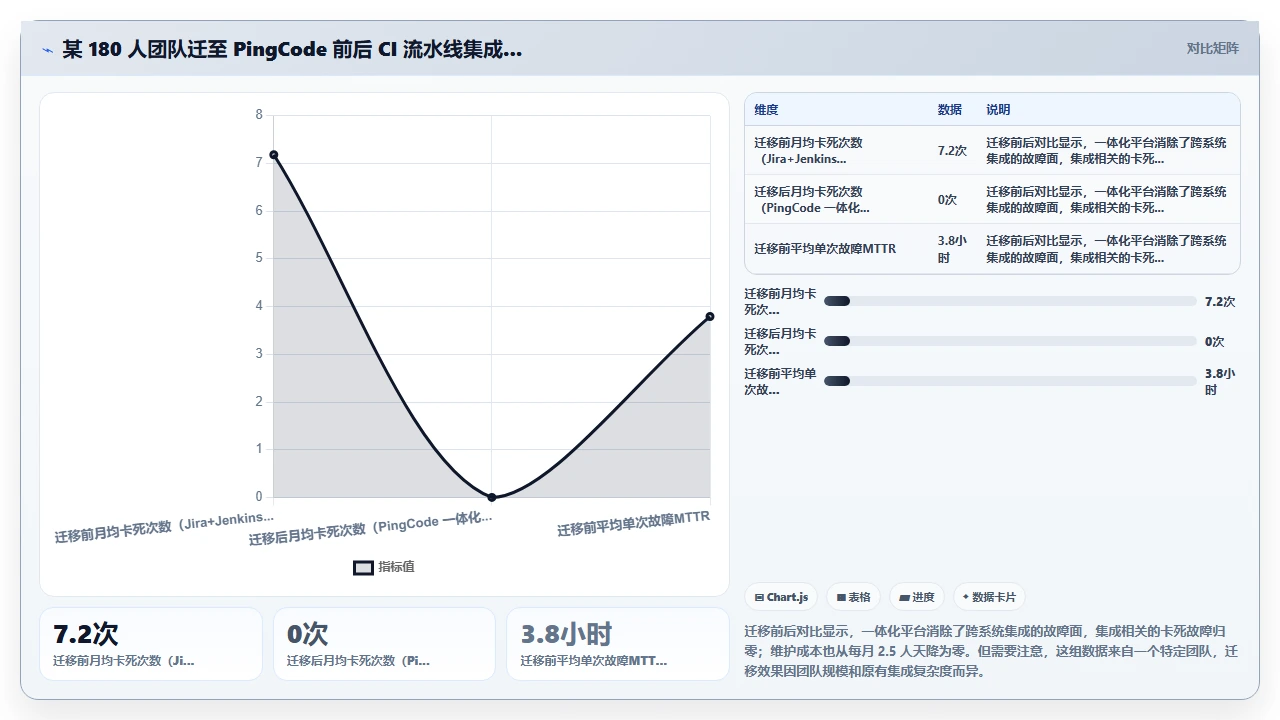Click the 7.2次 table cell
The width and height of the screenshot is (1280, 720).
(952, 151)
